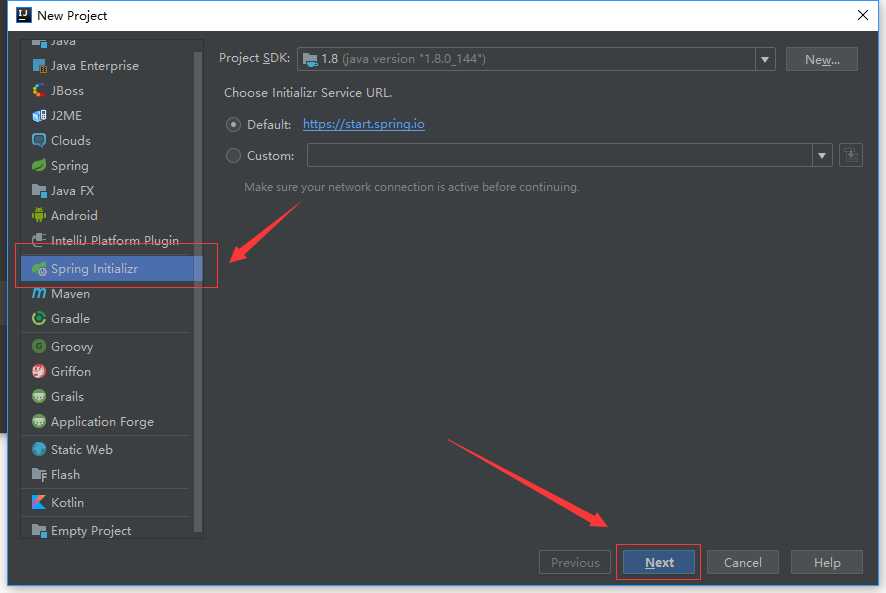
Task: Choose the J2ME project type icon
Action: (39, 115)
